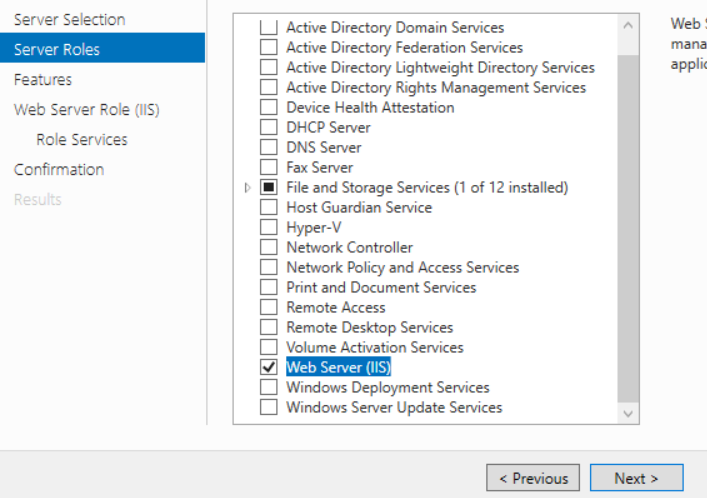Uncheck the Web Server (IIS) checkbox

click(x=268, y=368)
